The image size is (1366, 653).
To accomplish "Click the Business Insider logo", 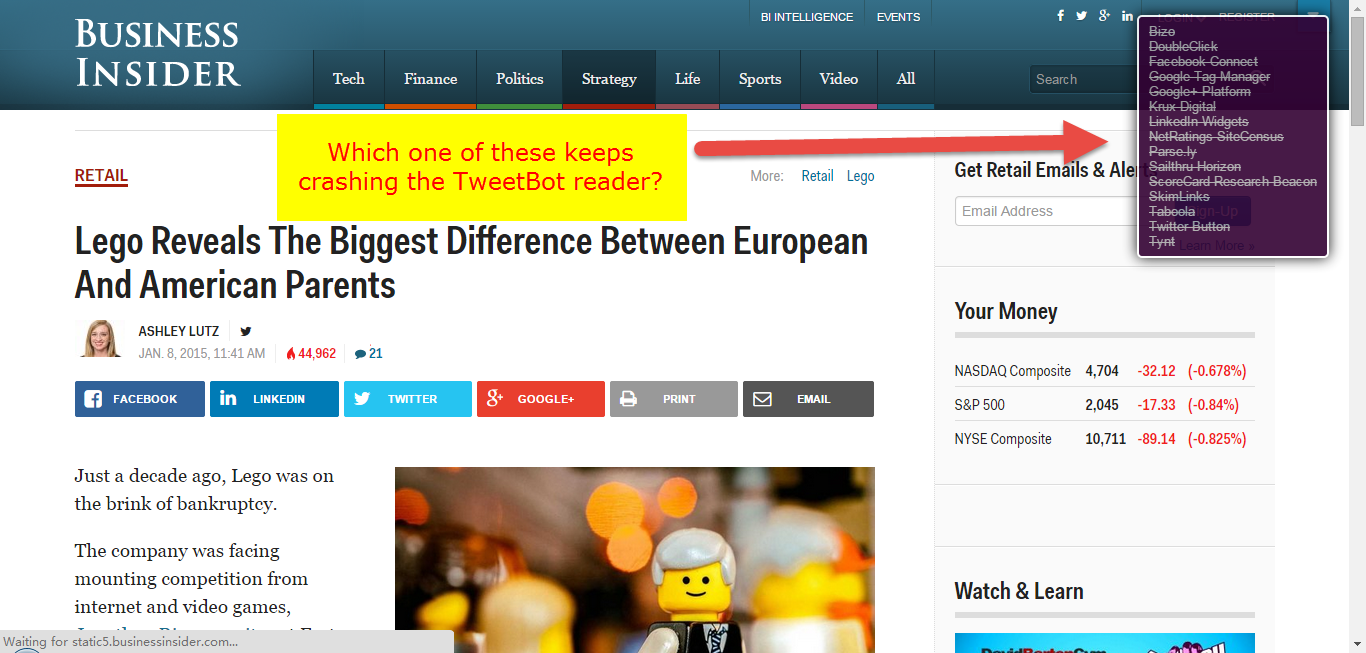I will pyautogui.click(x=158, y=53).
